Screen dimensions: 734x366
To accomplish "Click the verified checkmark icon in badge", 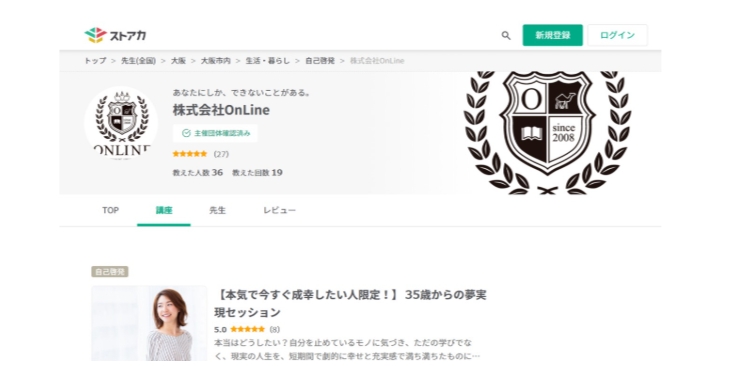I will click(186, 133).
